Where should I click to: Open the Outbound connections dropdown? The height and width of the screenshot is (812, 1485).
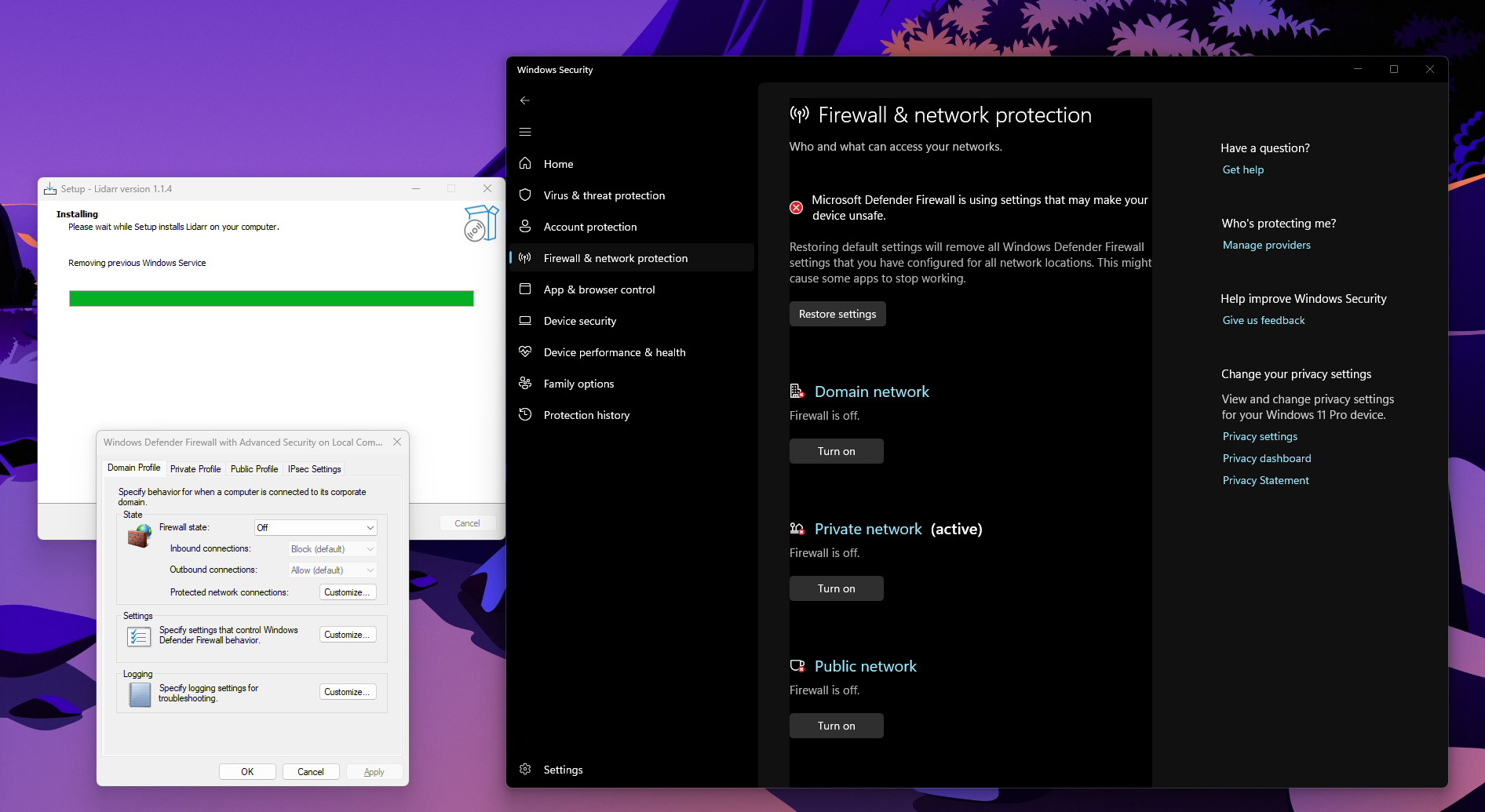(x=331, y=570)
